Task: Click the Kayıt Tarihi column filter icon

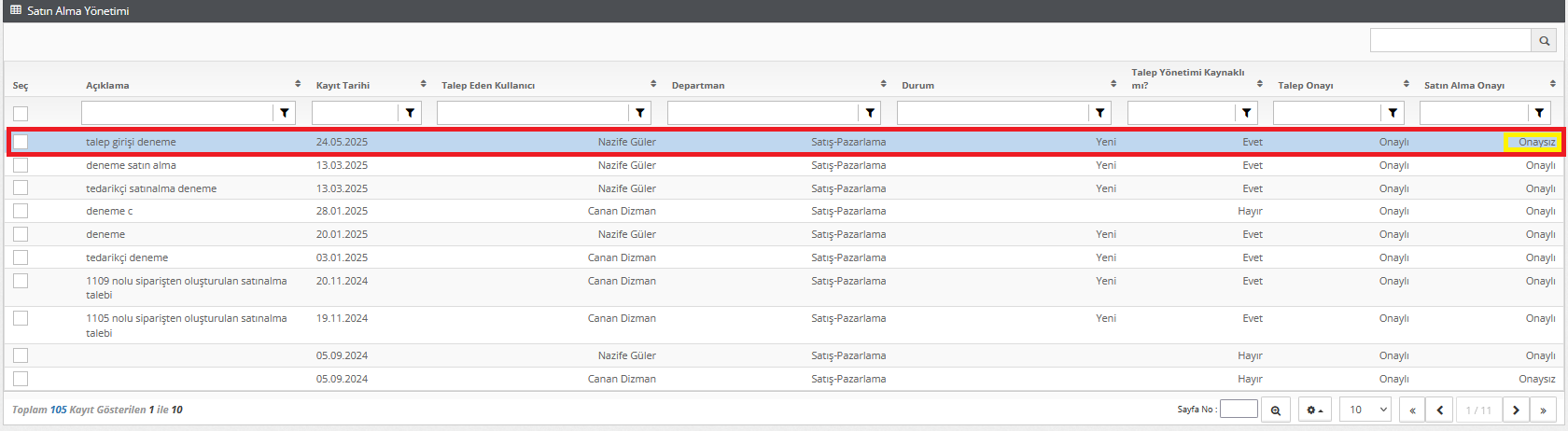Action: point(410,113)
